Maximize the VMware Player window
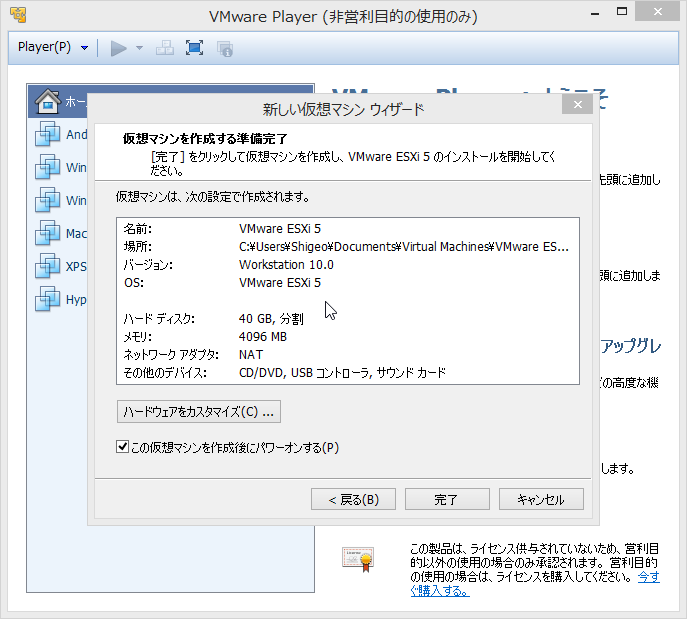This screenshot has width=687, height=619. pos(622,12)
